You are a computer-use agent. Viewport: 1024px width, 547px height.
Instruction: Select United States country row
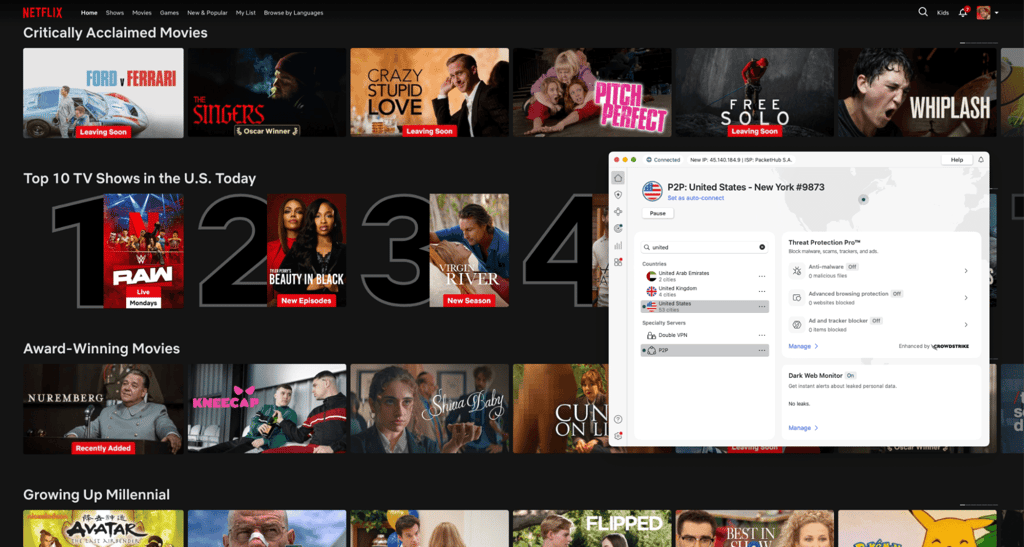pyautogui.click(x=705, y=307)
